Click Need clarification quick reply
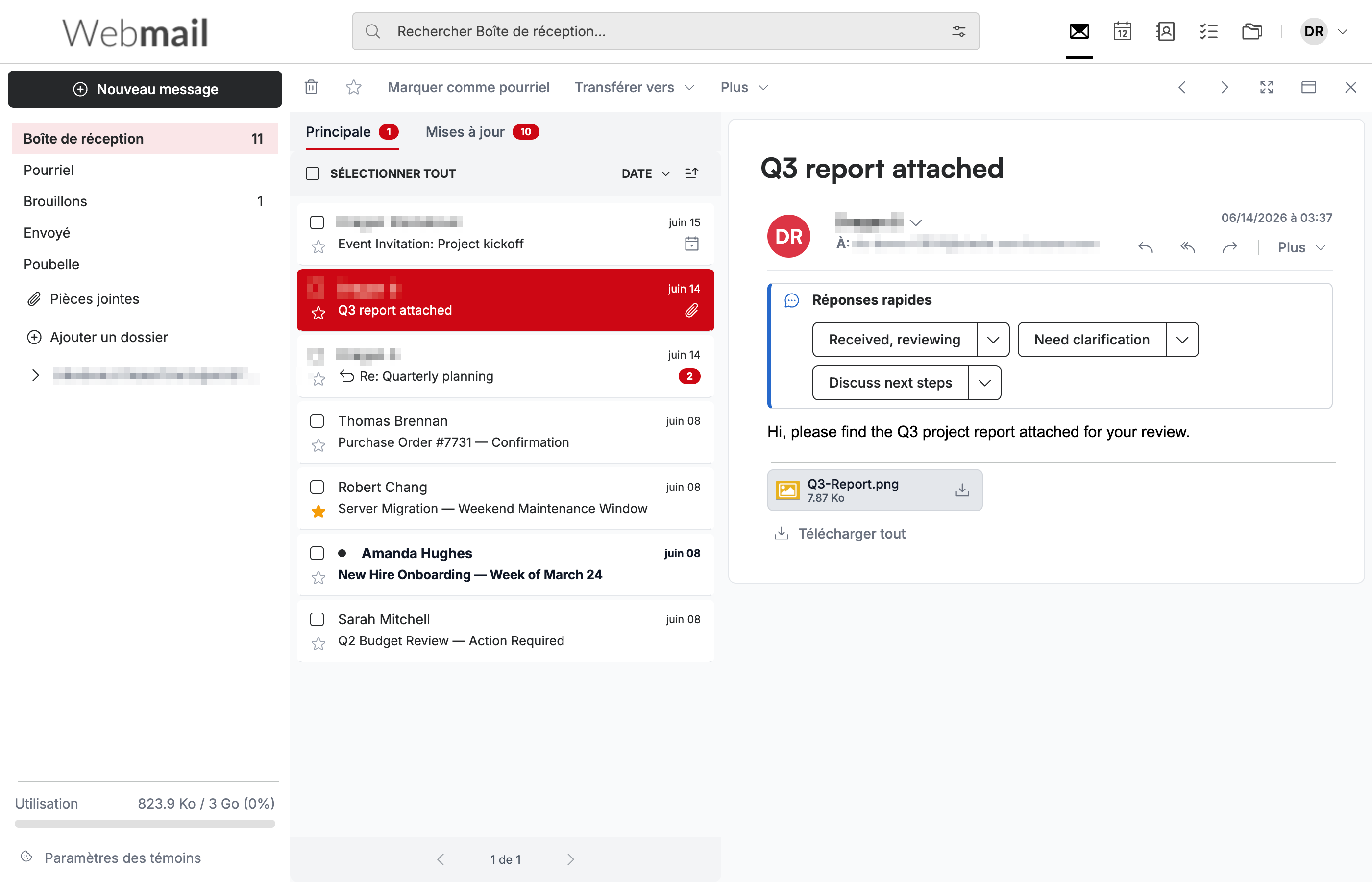 (1091, 340)
